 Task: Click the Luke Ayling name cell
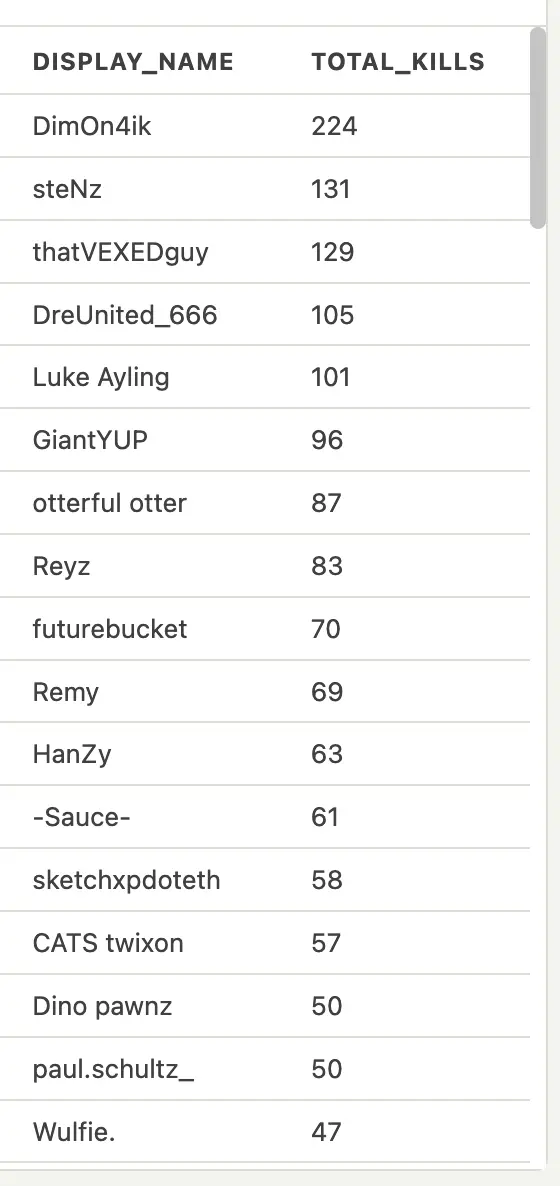[x=101, y=377]
